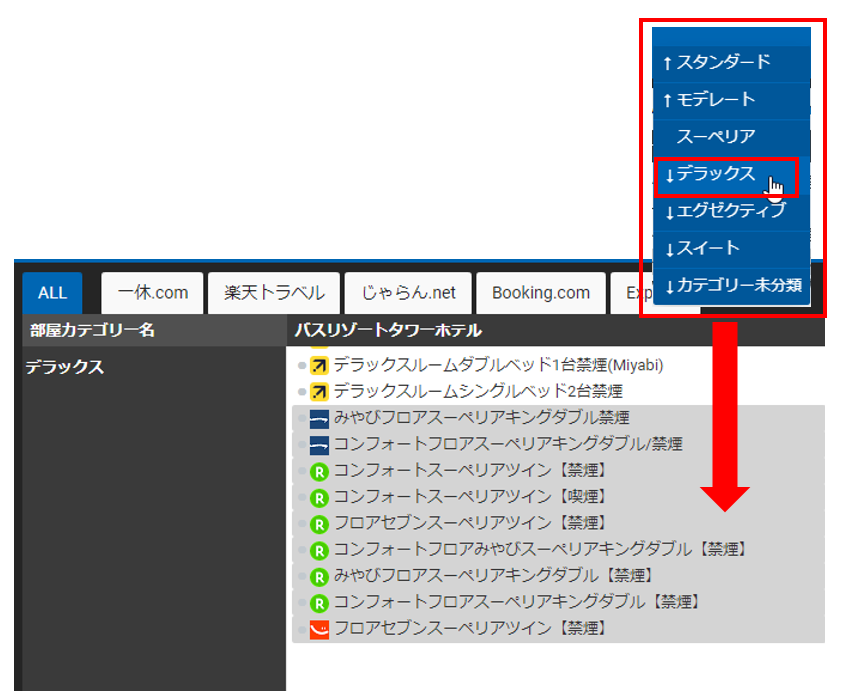Click yellow arrow icon beside デラックスルームシングルベッド2台禁煙
This screenshot has width=861, height=700.
(319, 391)
